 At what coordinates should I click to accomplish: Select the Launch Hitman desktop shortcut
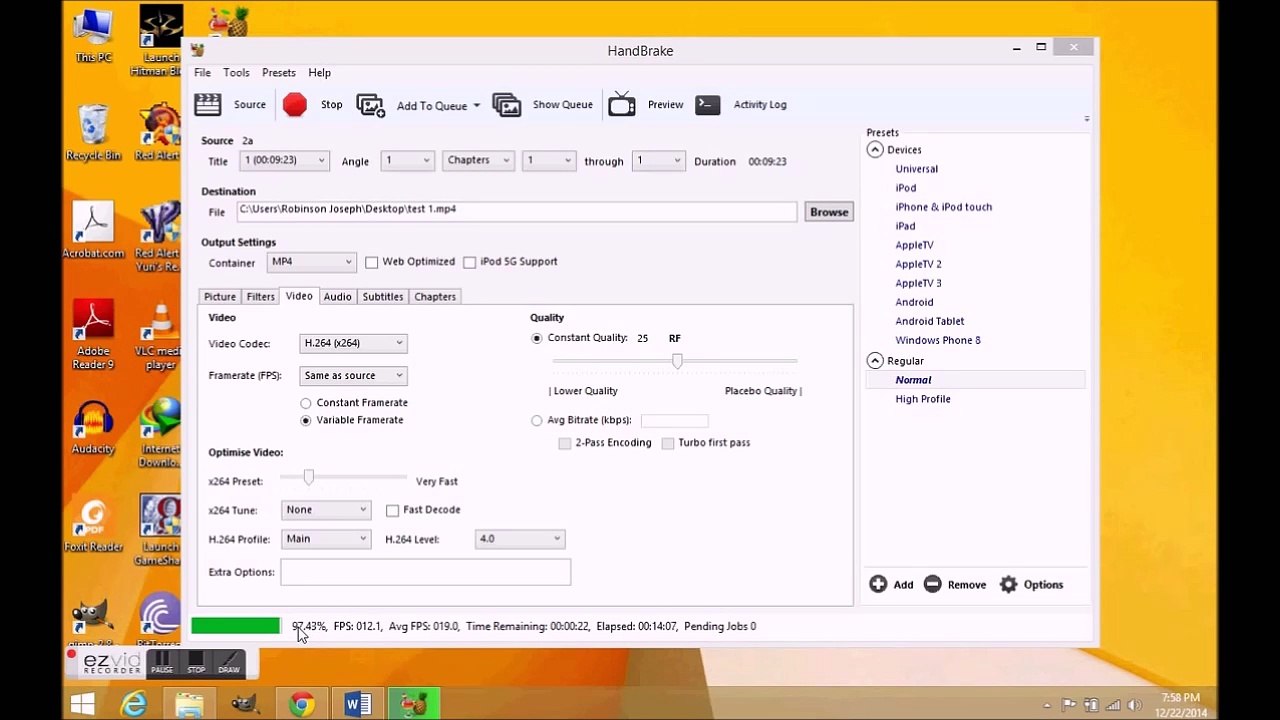point(160,40)
